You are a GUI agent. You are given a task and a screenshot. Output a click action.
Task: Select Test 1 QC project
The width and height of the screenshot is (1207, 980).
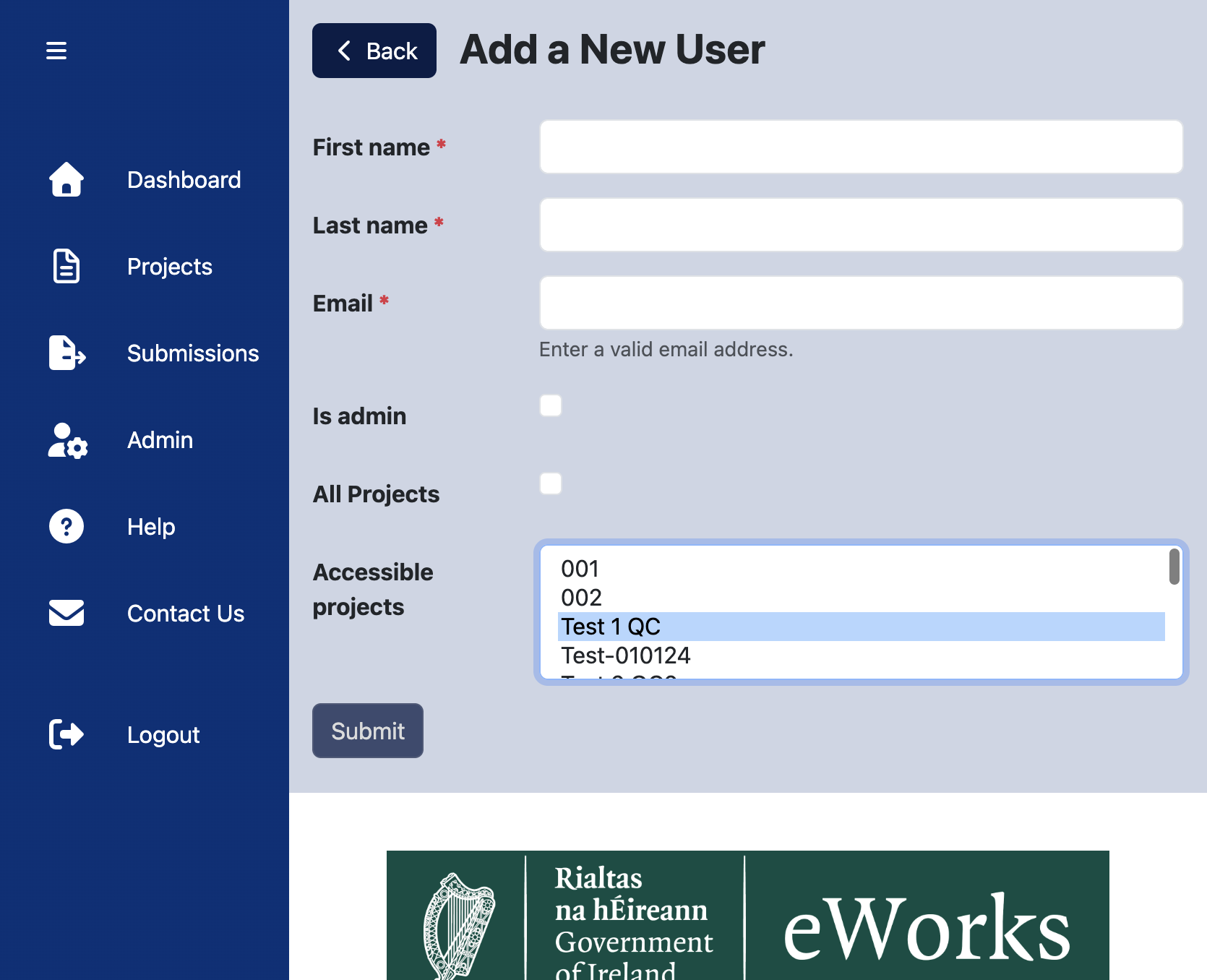pyautogui.click(x=862, y=627)
